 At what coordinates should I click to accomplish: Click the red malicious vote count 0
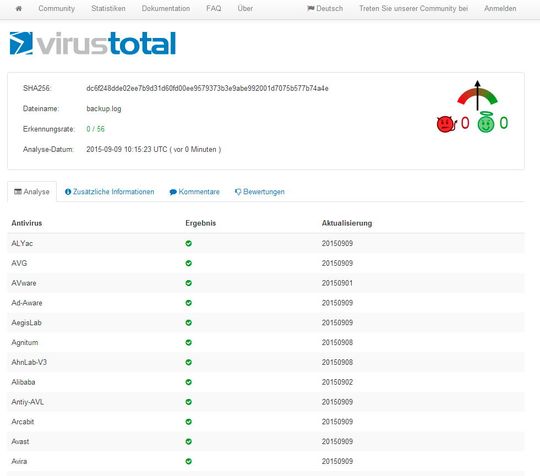pyautogui.click(x=465, y=123)
